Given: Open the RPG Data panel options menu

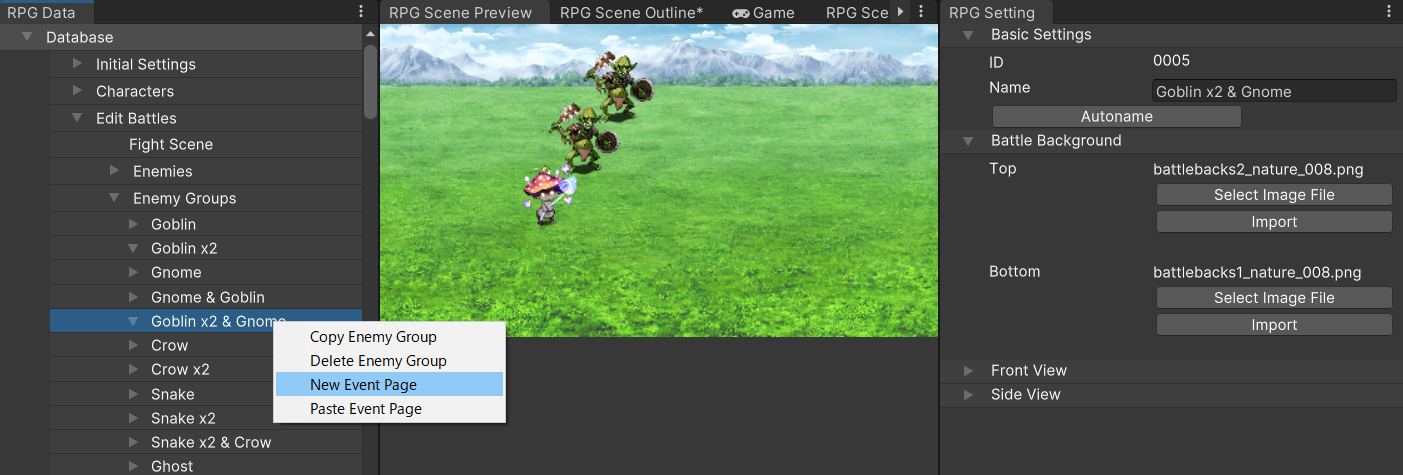Looking at the screenshot, I should click(361, 12).
